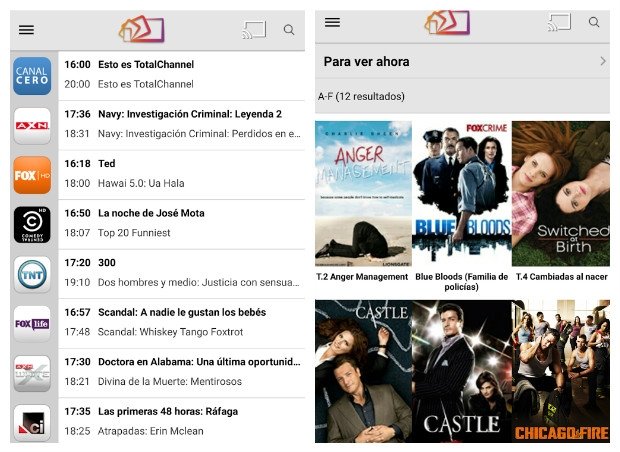Open hamburger menu on right screen
Image resolution: width=620 pixels, height=452 pixels.
(x=332, y=22)
